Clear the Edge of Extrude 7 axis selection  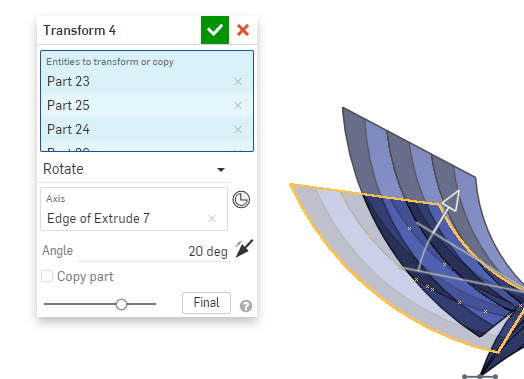(x=212, y=219)
